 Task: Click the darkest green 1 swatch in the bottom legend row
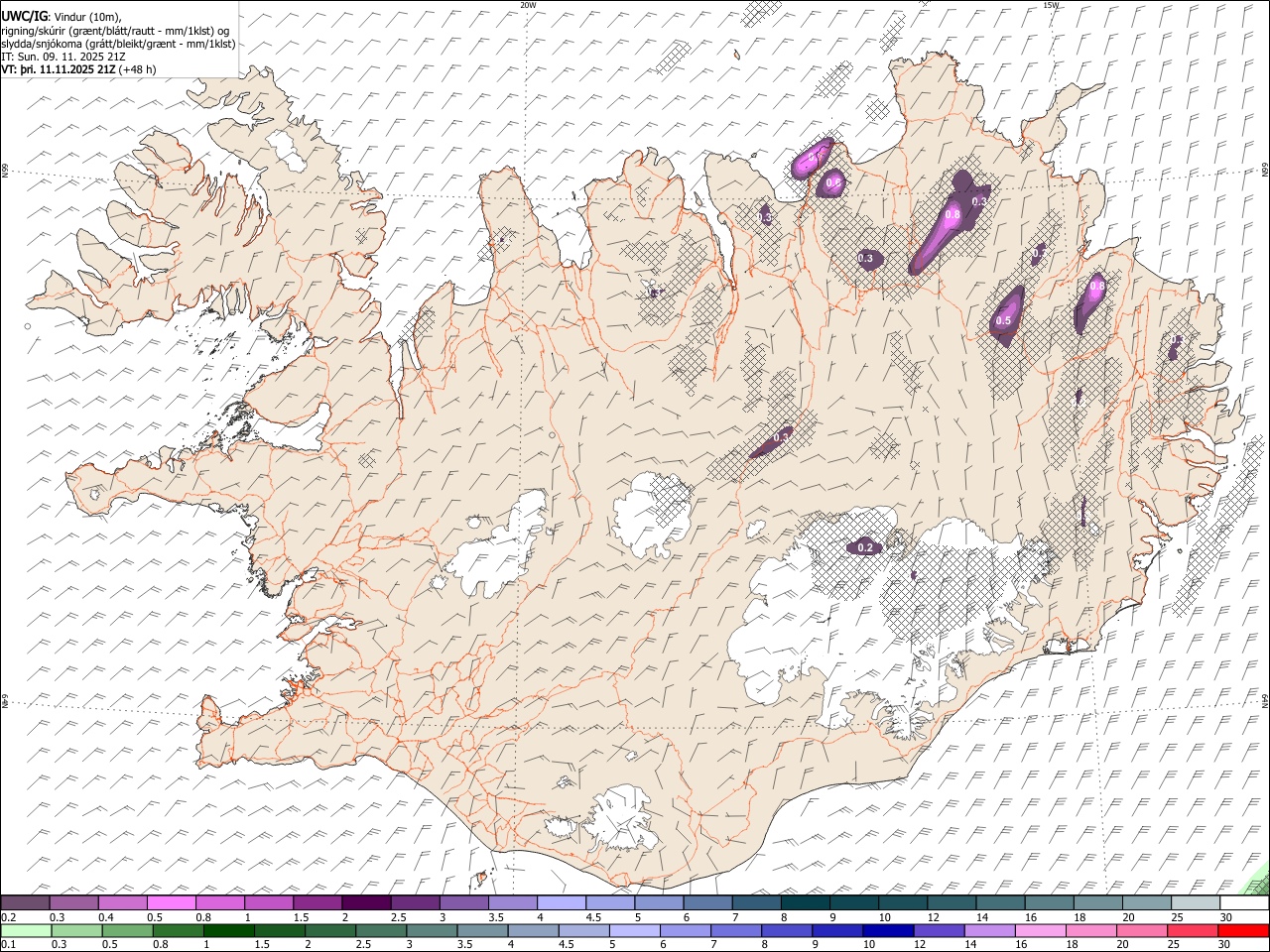[x=228, y=931]
